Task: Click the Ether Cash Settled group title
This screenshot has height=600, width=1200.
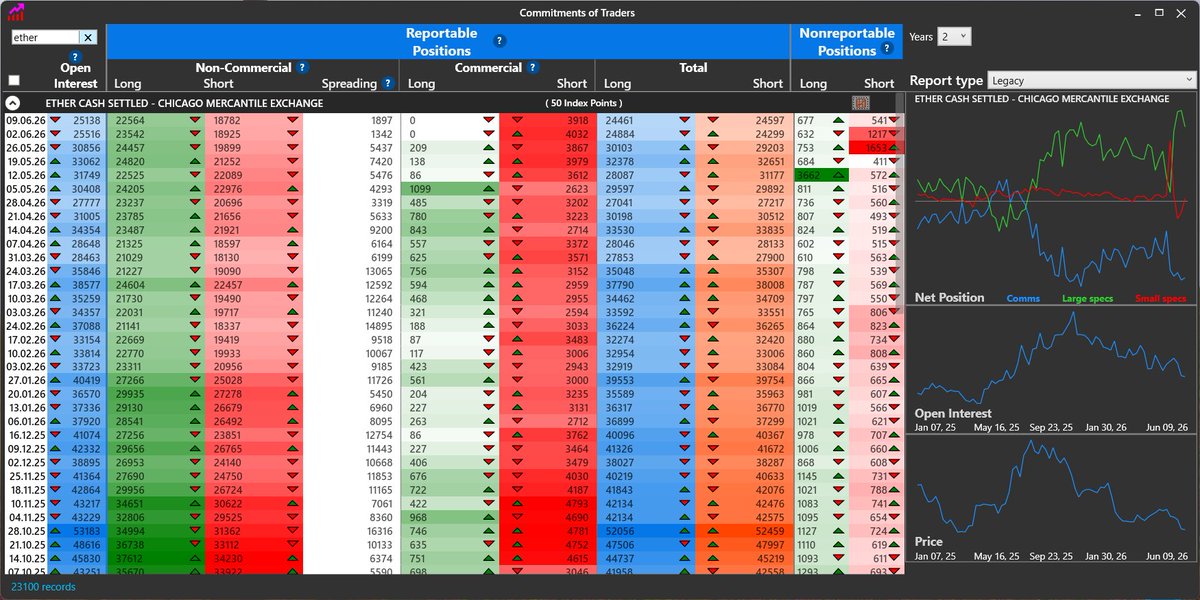Action: click(x=184, y=102)
